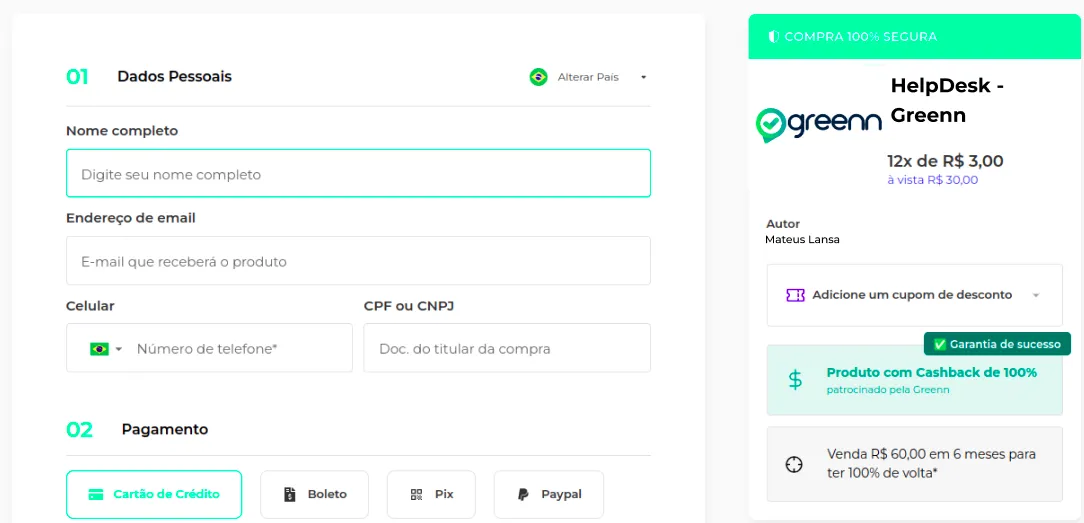
Task: Open the Alterar País country dropdown arrow
Action: 644,77
